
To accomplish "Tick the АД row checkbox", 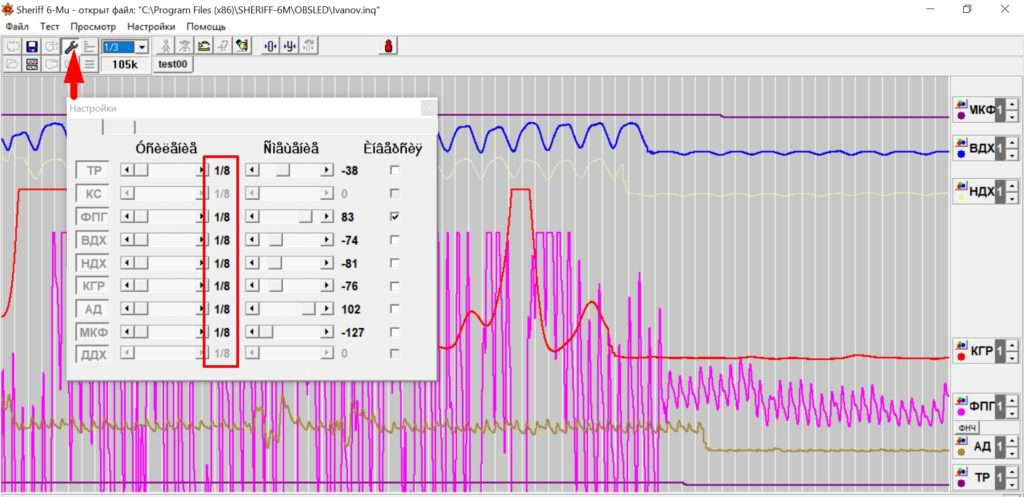I will [x=395, y=309].
